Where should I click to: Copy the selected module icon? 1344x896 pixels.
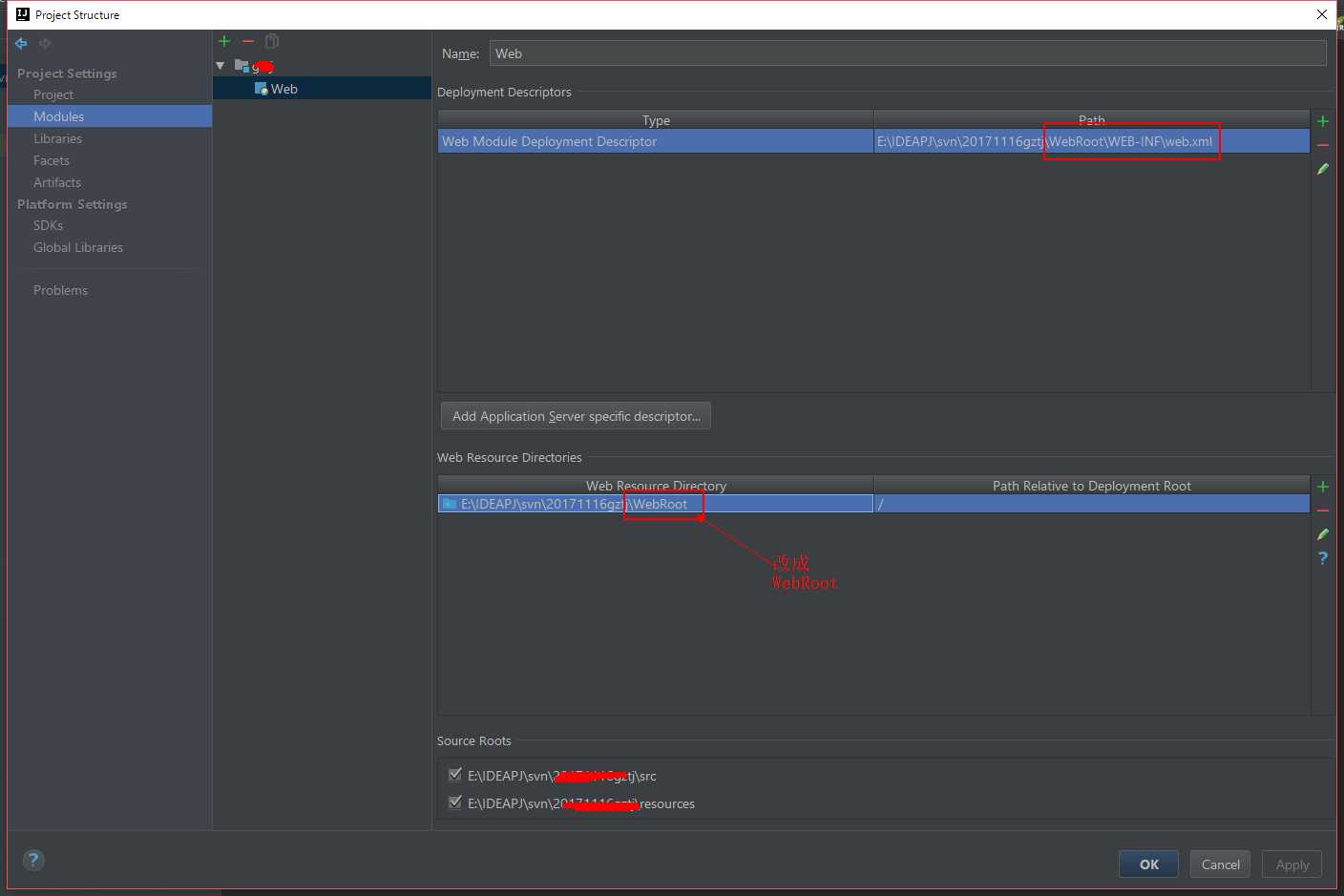[x=272, y=41]
